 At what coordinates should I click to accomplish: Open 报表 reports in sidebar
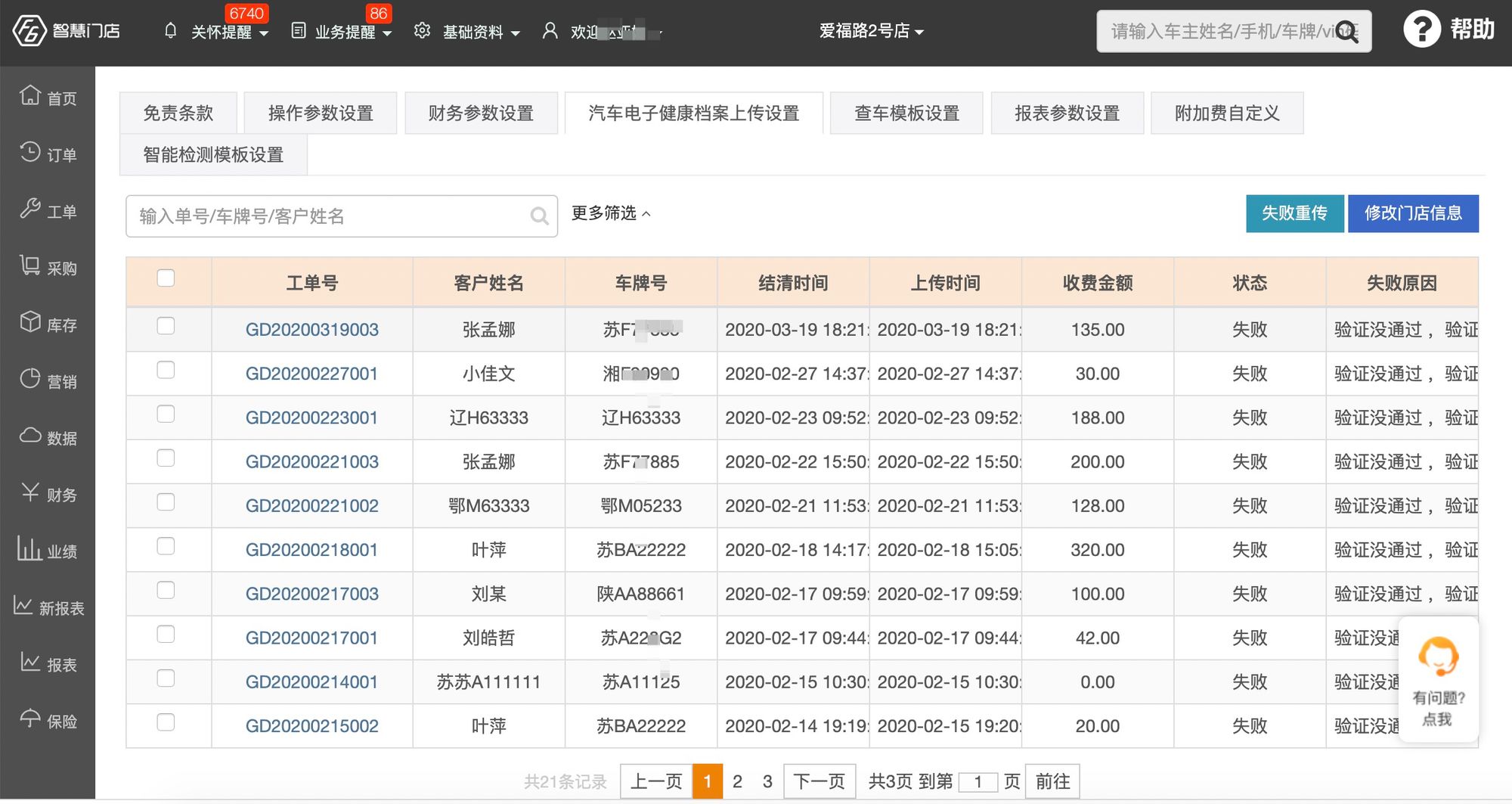48,664
